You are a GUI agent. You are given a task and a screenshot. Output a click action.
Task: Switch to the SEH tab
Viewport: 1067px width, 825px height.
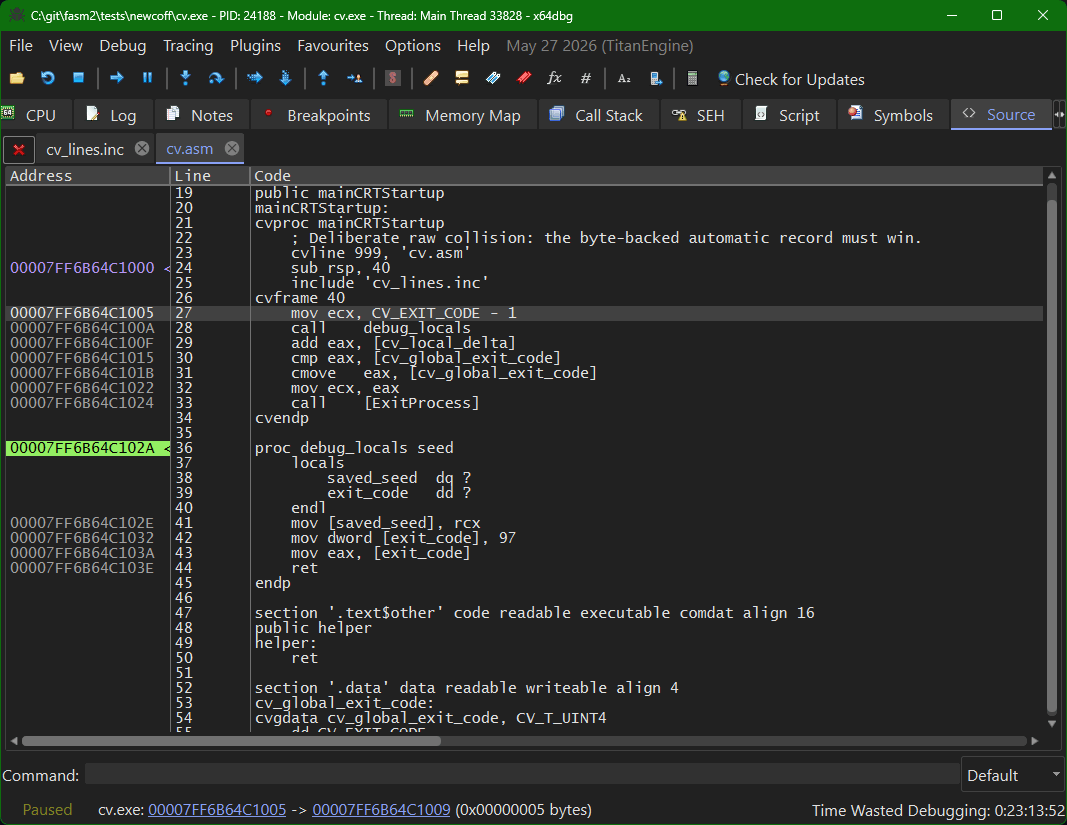tap(700, 115)
